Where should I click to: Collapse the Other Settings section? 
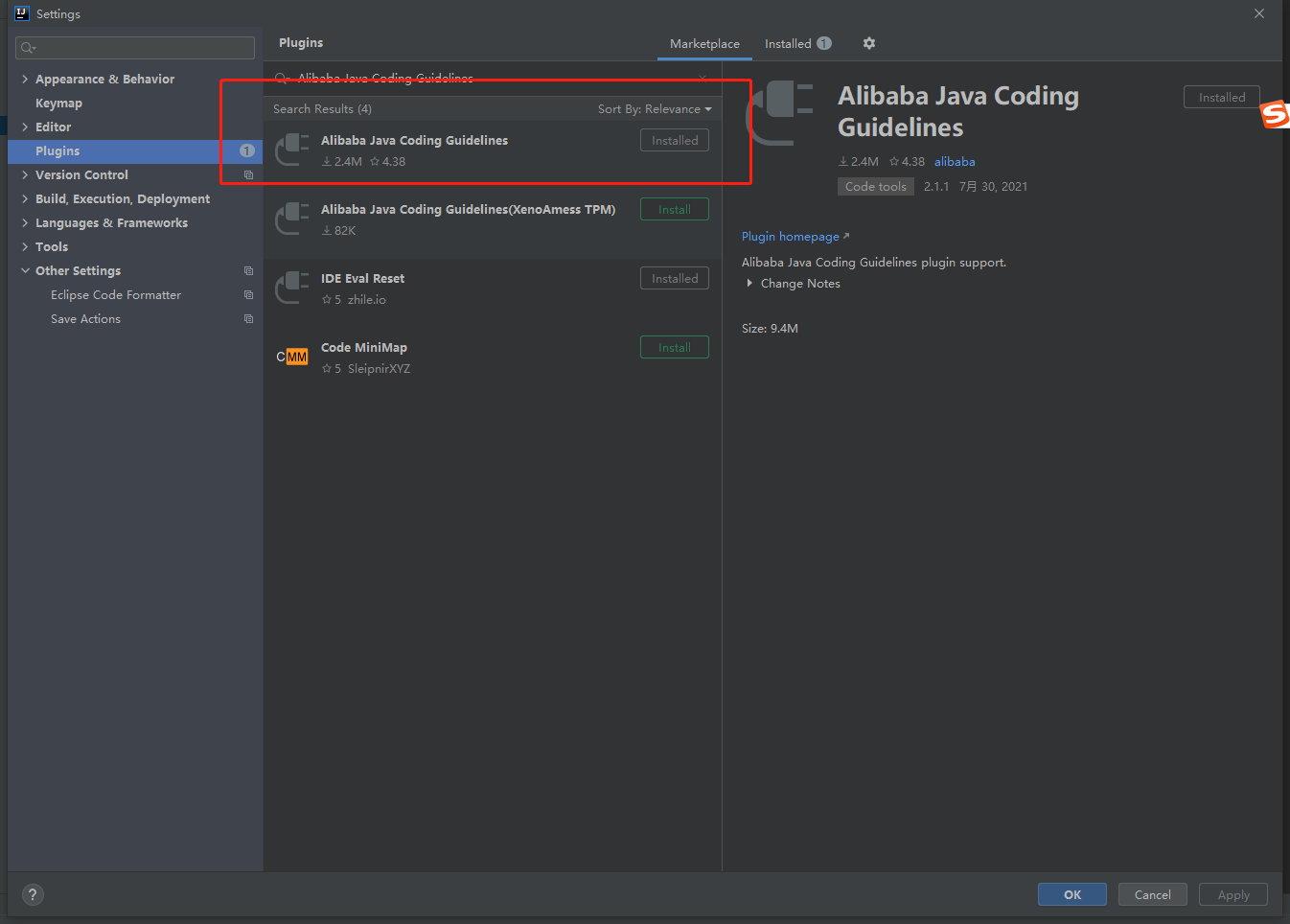25,270
